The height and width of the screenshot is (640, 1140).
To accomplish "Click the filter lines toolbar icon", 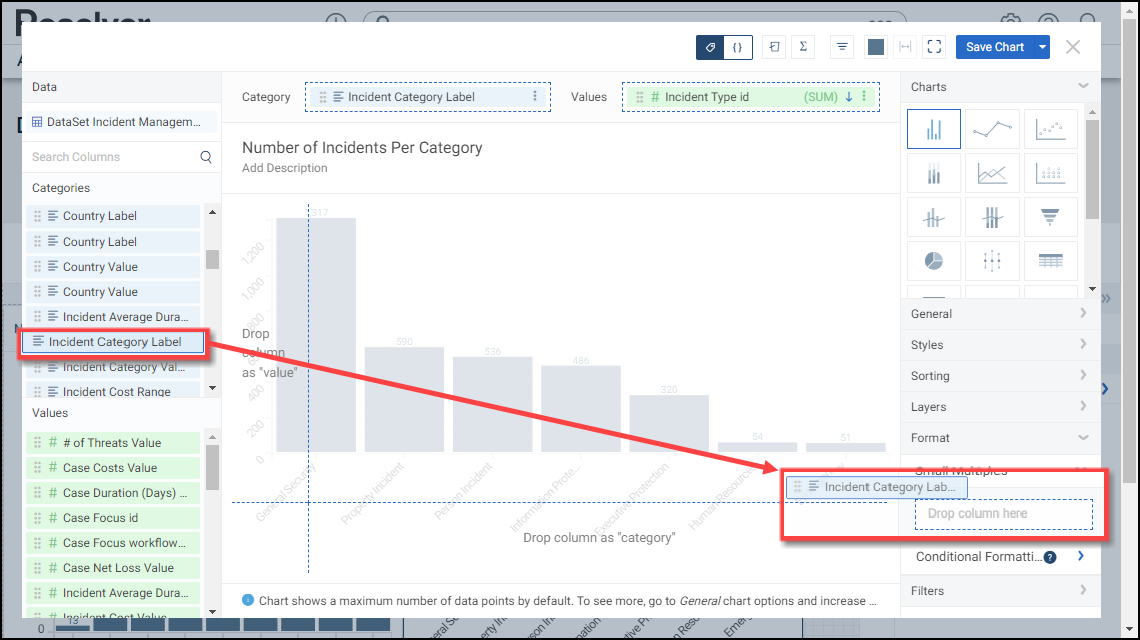I will (x=842, y=47).
